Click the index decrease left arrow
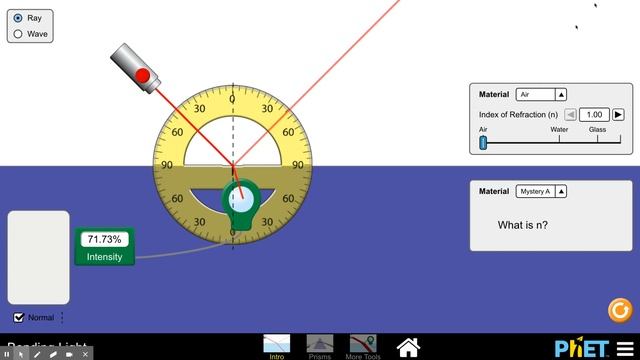 [x=570, y=115]
